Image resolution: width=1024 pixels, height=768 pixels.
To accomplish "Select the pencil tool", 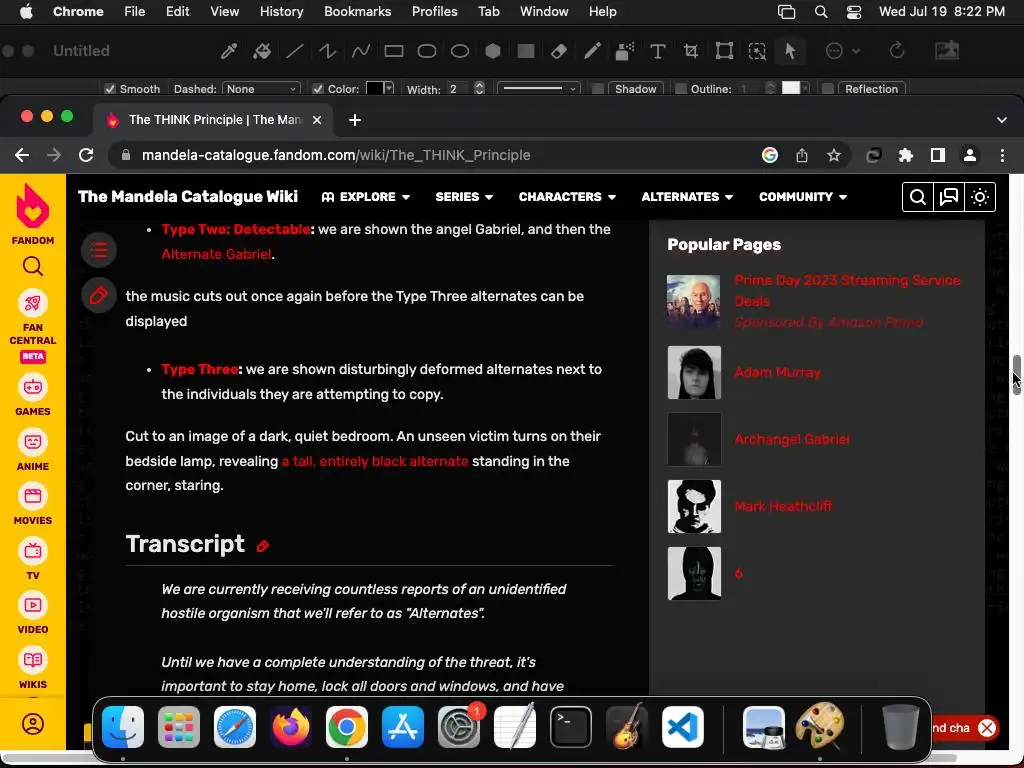I will (x=592, y=51).
